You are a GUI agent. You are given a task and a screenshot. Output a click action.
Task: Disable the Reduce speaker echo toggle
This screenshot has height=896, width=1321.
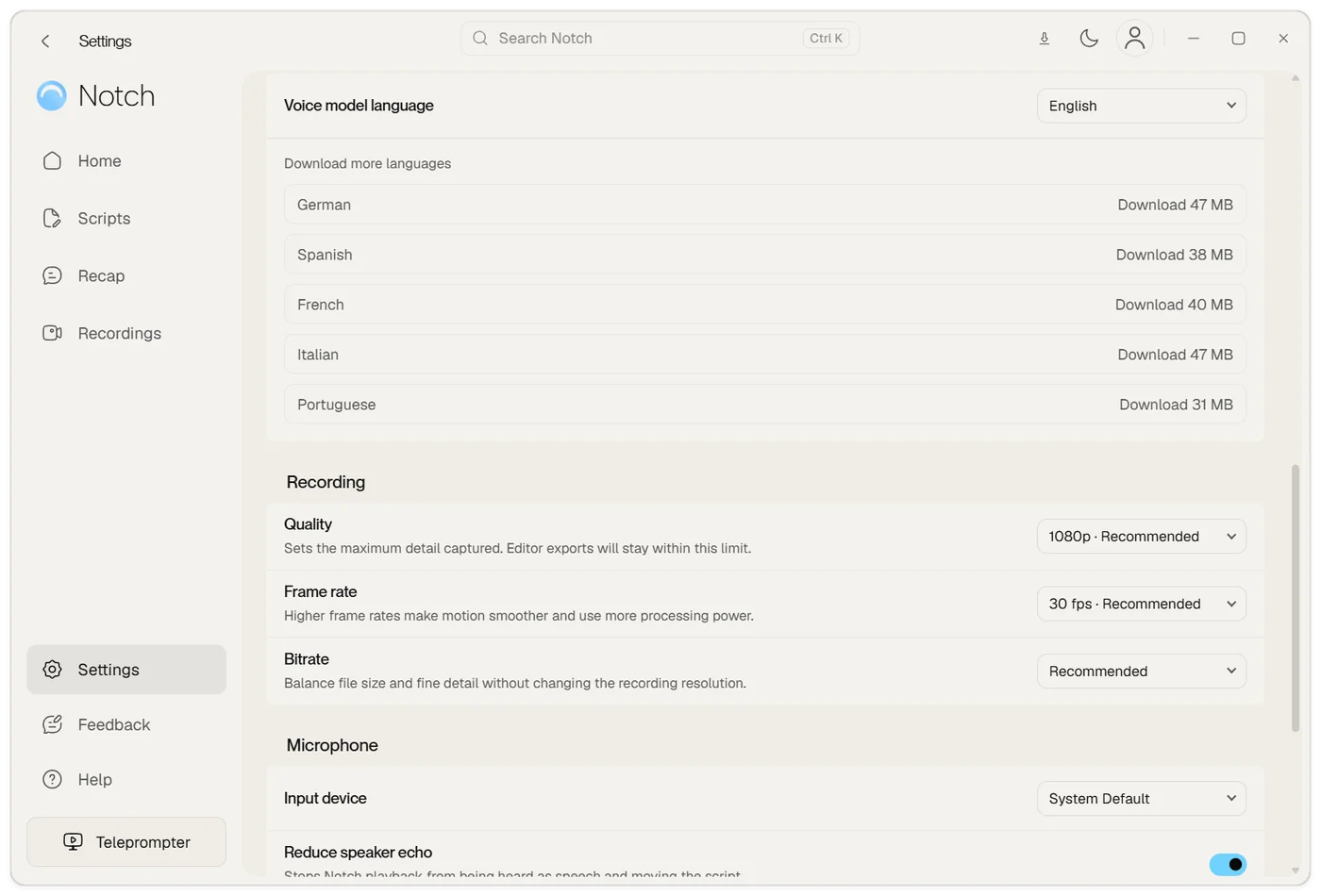[x=1228, y=864]
